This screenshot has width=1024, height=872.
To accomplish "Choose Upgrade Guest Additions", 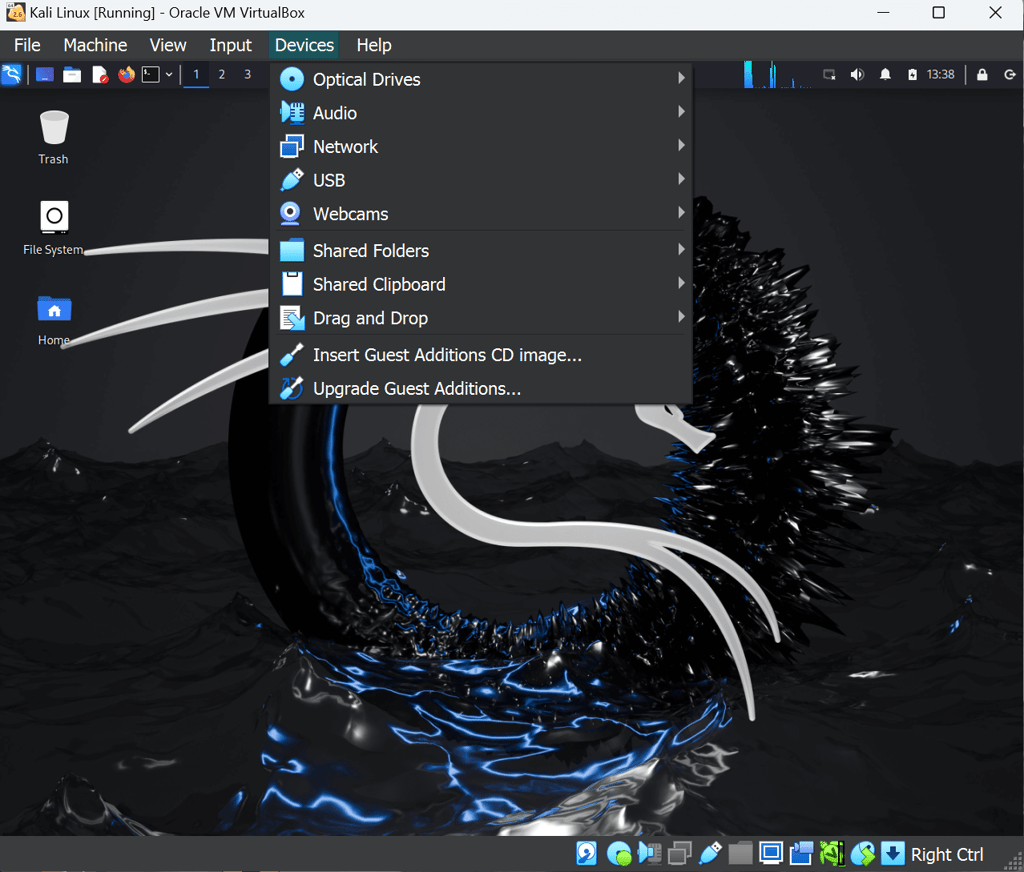I will coord(481,389).
